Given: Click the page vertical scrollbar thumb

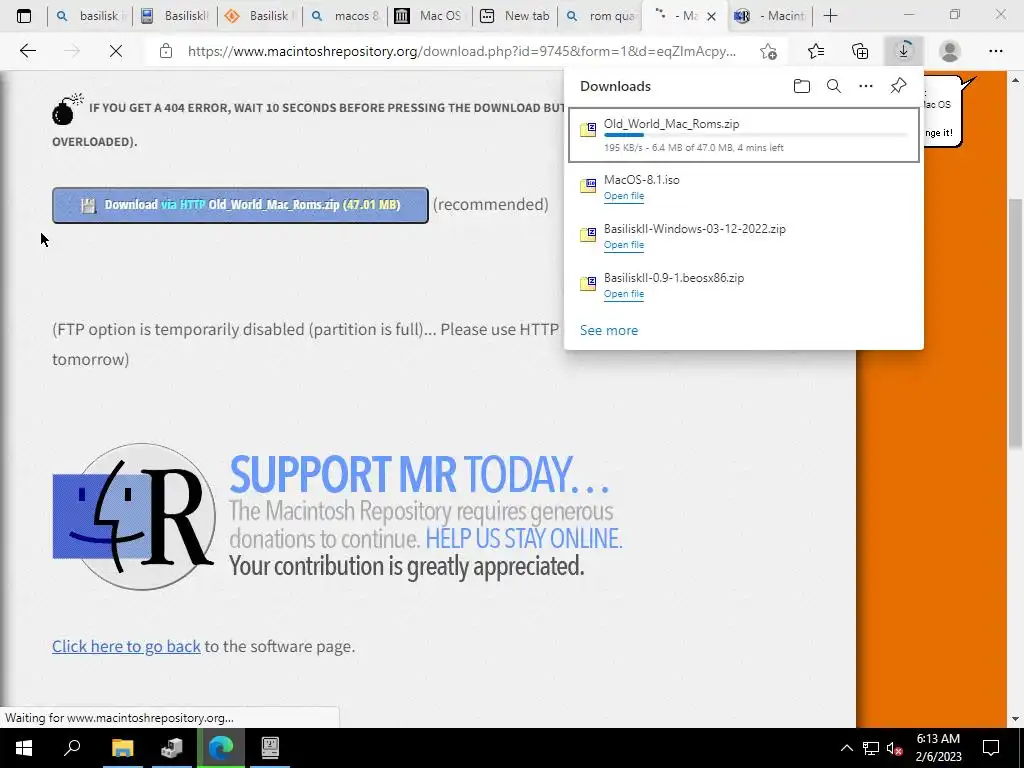Looking at the screenshot, I should [x=1015, y=323].
